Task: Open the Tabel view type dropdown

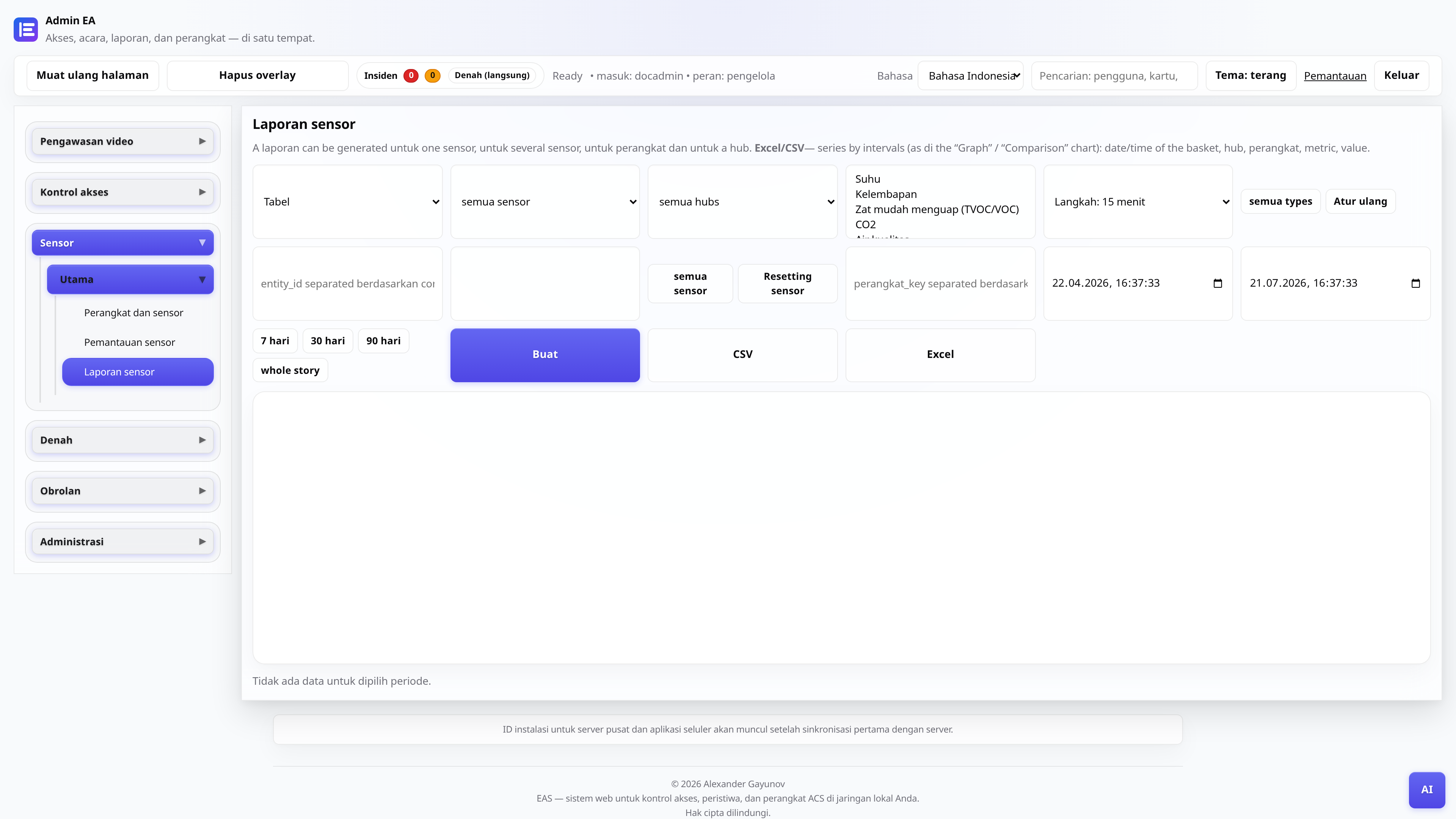Action: click(347, 202)
